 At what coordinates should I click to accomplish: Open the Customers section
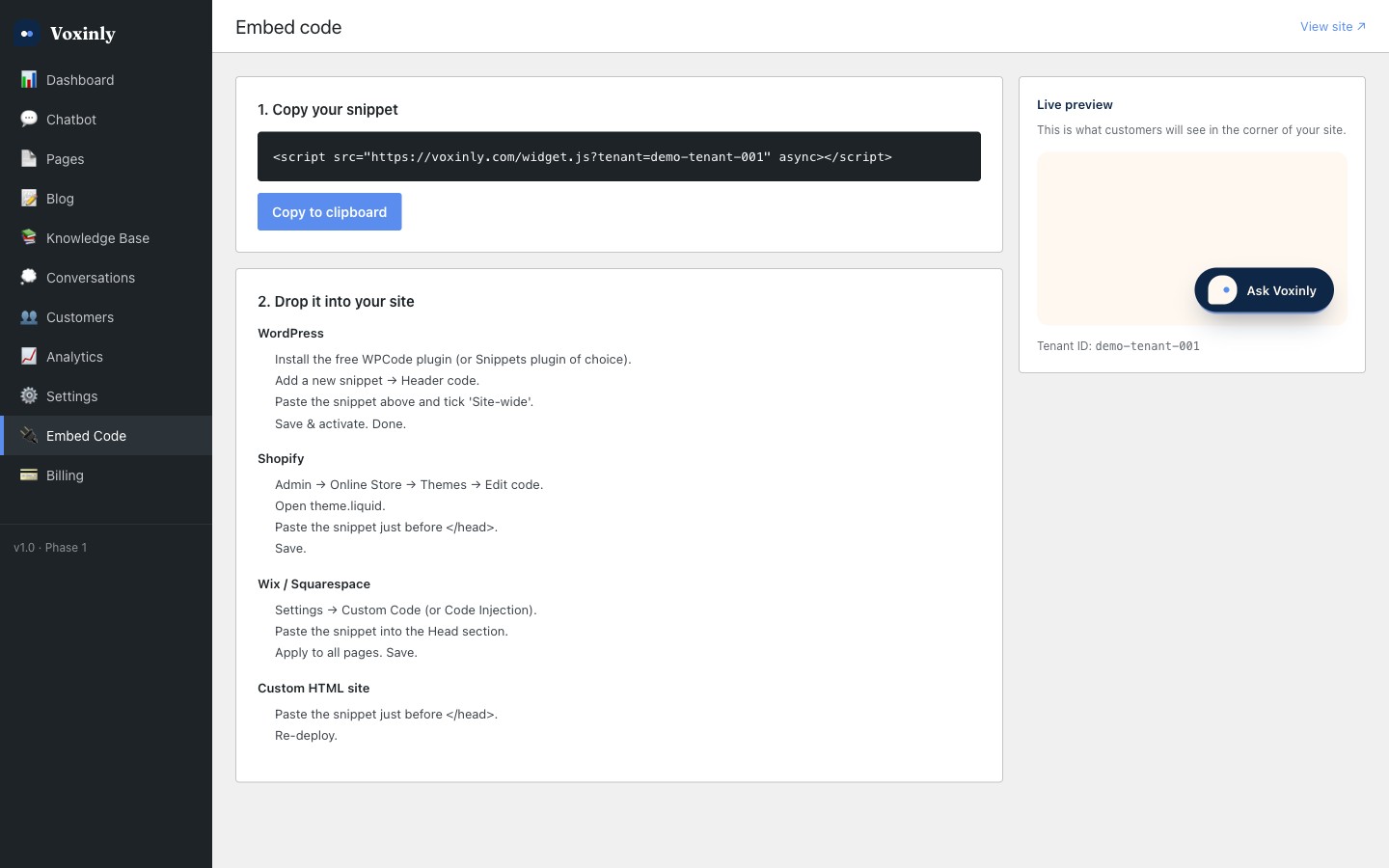click(106, 317)
